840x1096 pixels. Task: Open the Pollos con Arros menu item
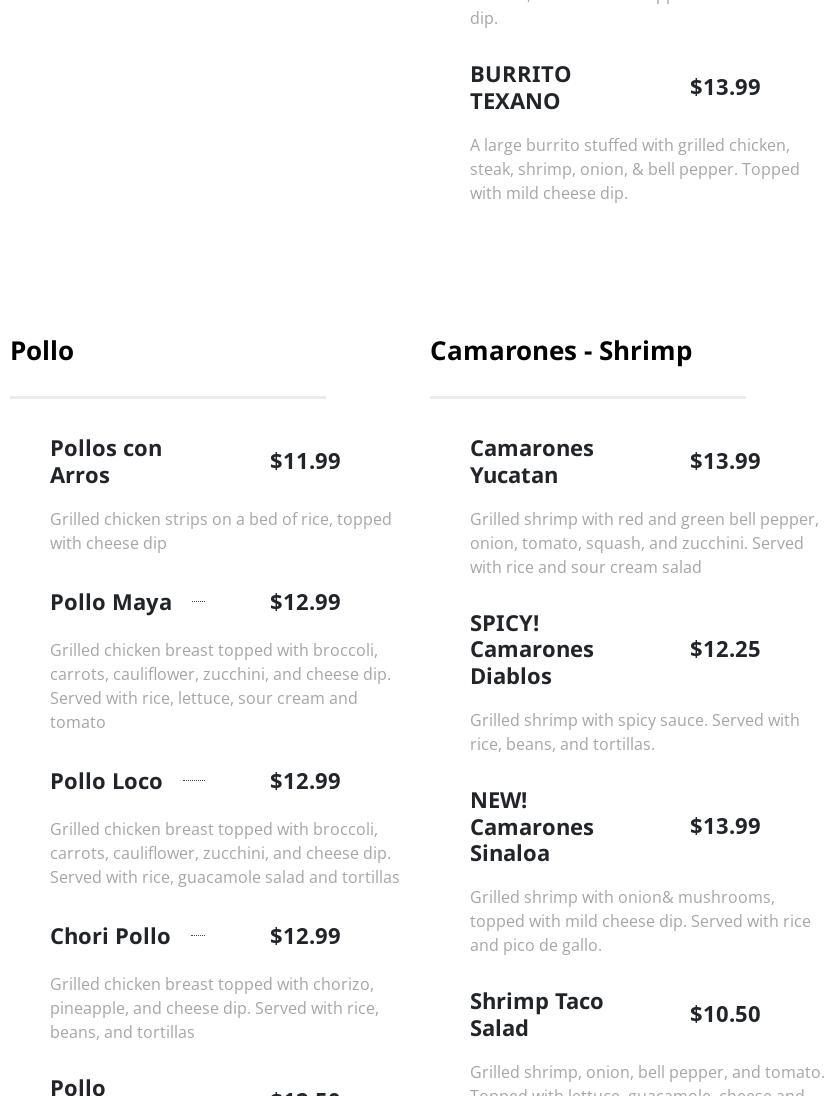click(x=106, y=461)
